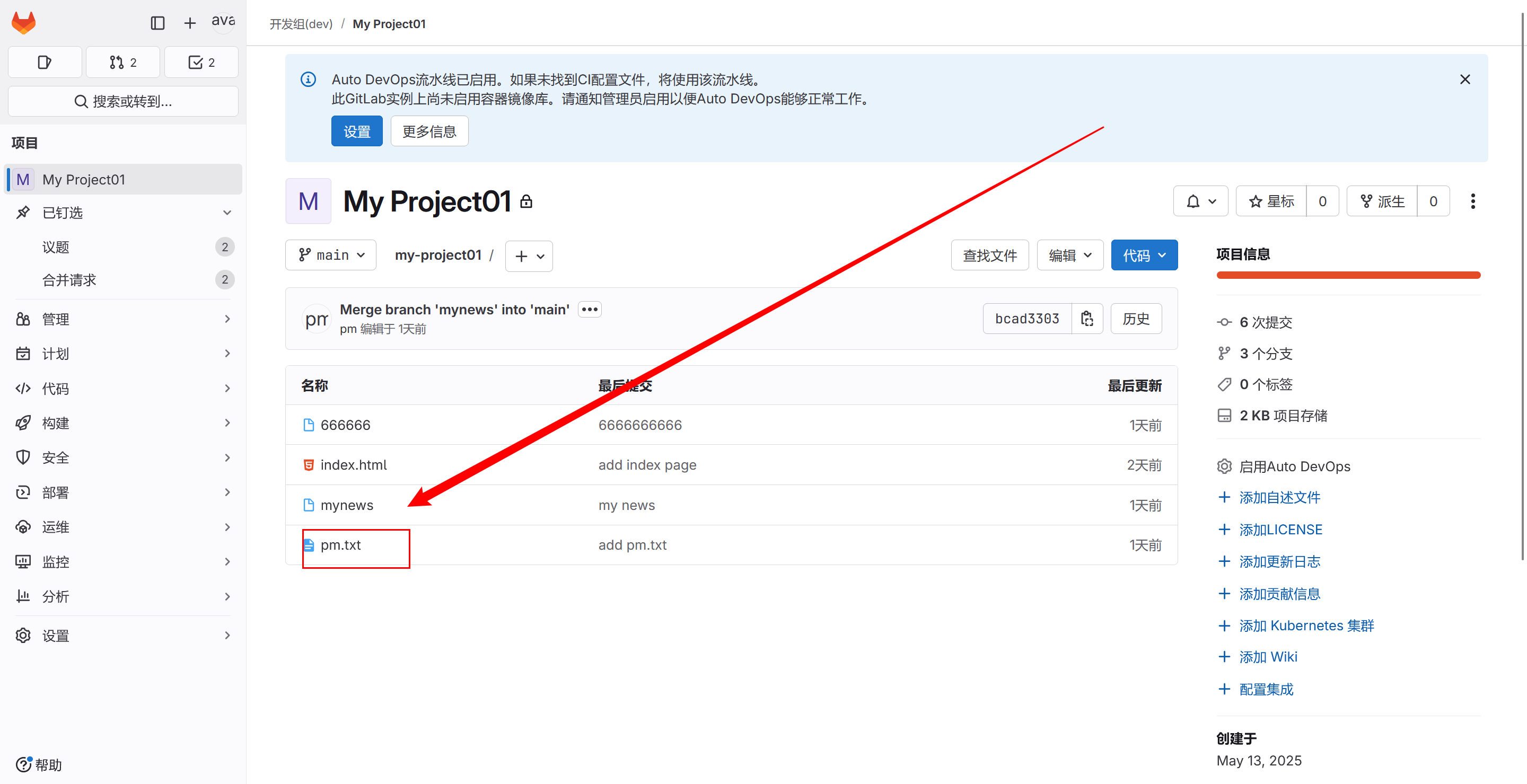Open 合并请求 in sidebar
The image size is (1527, 784).
69,280
